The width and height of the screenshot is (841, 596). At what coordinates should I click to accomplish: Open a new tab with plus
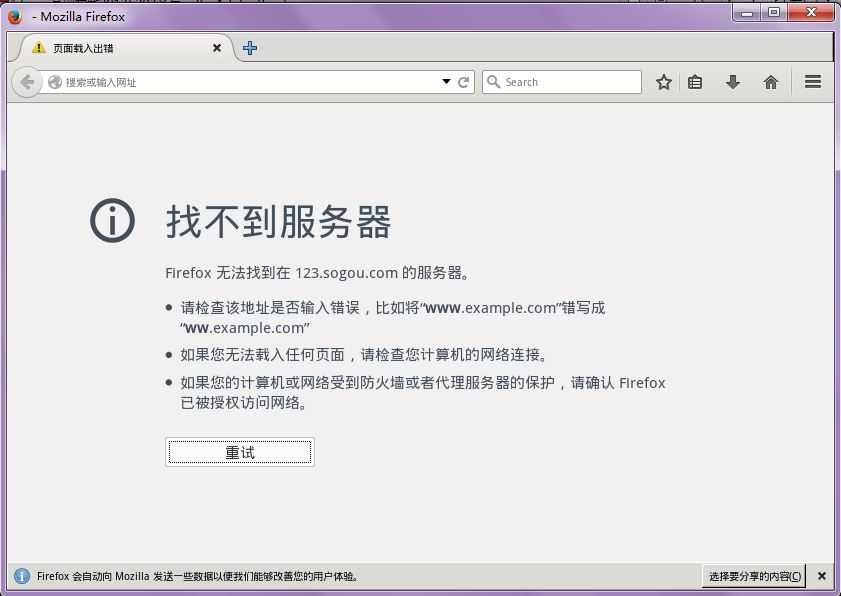(250, 48)
